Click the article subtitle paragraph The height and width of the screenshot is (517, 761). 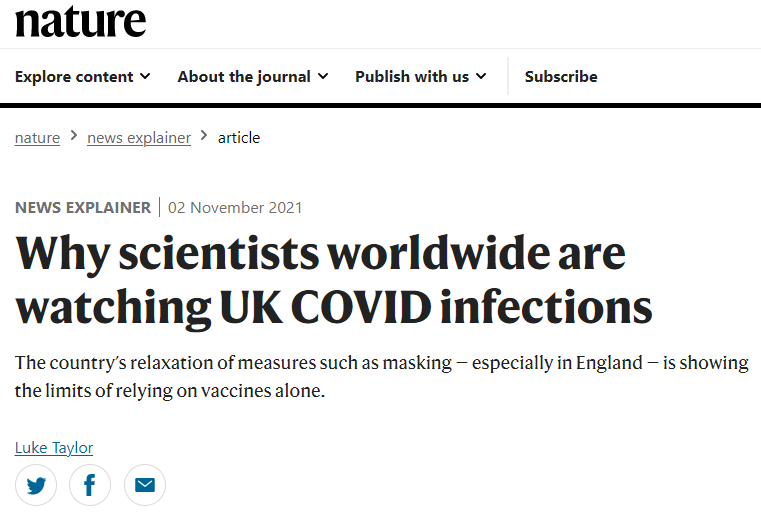point(381,377)
